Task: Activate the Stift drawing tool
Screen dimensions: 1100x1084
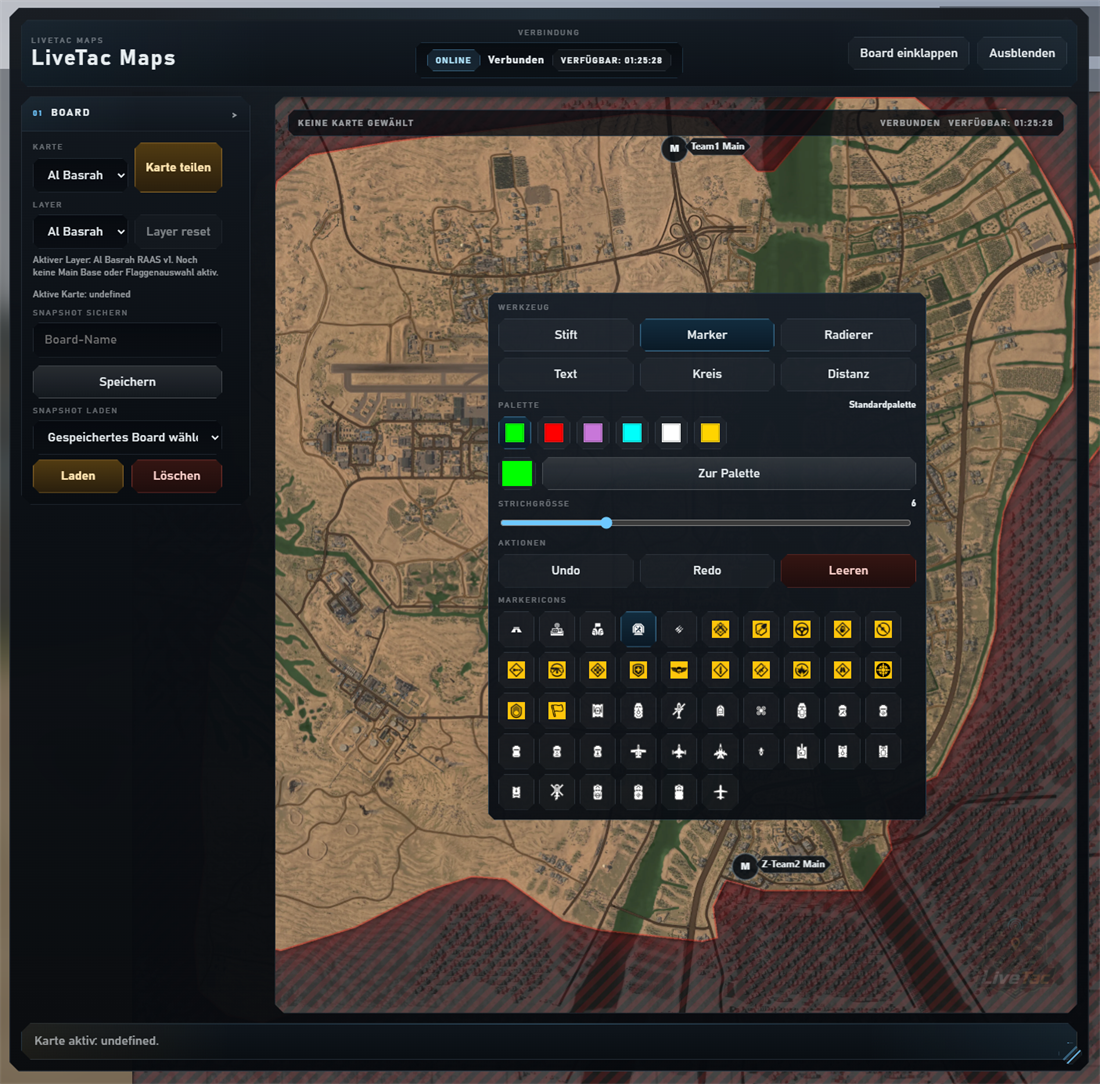Action: 565,335
